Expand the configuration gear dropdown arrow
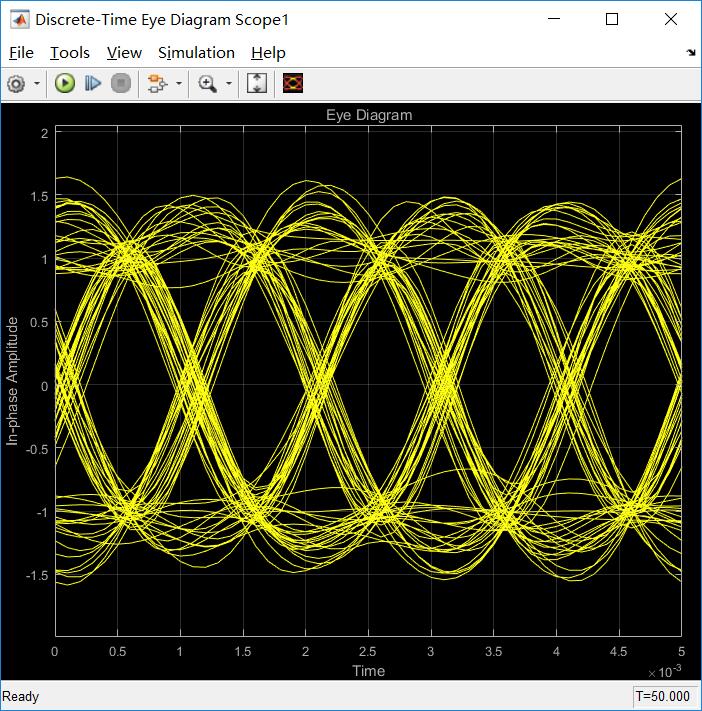The image size is (702, 711). tap(37, 84)
